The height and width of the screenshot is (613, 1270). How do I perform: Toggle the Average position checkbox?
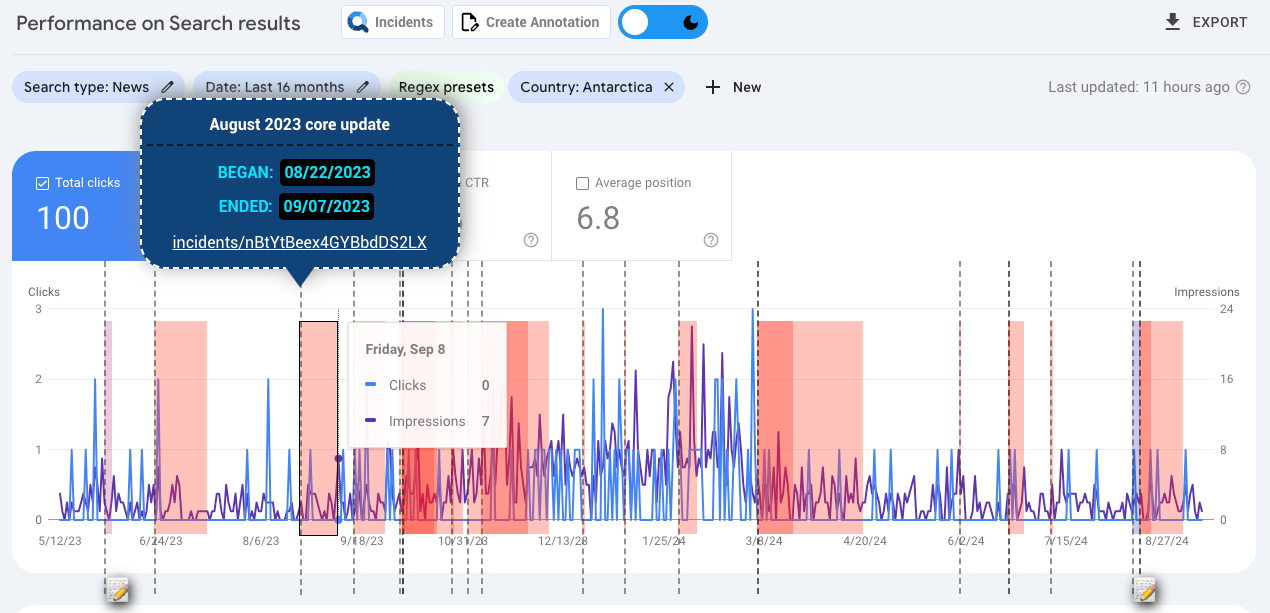tap(582, 183)
